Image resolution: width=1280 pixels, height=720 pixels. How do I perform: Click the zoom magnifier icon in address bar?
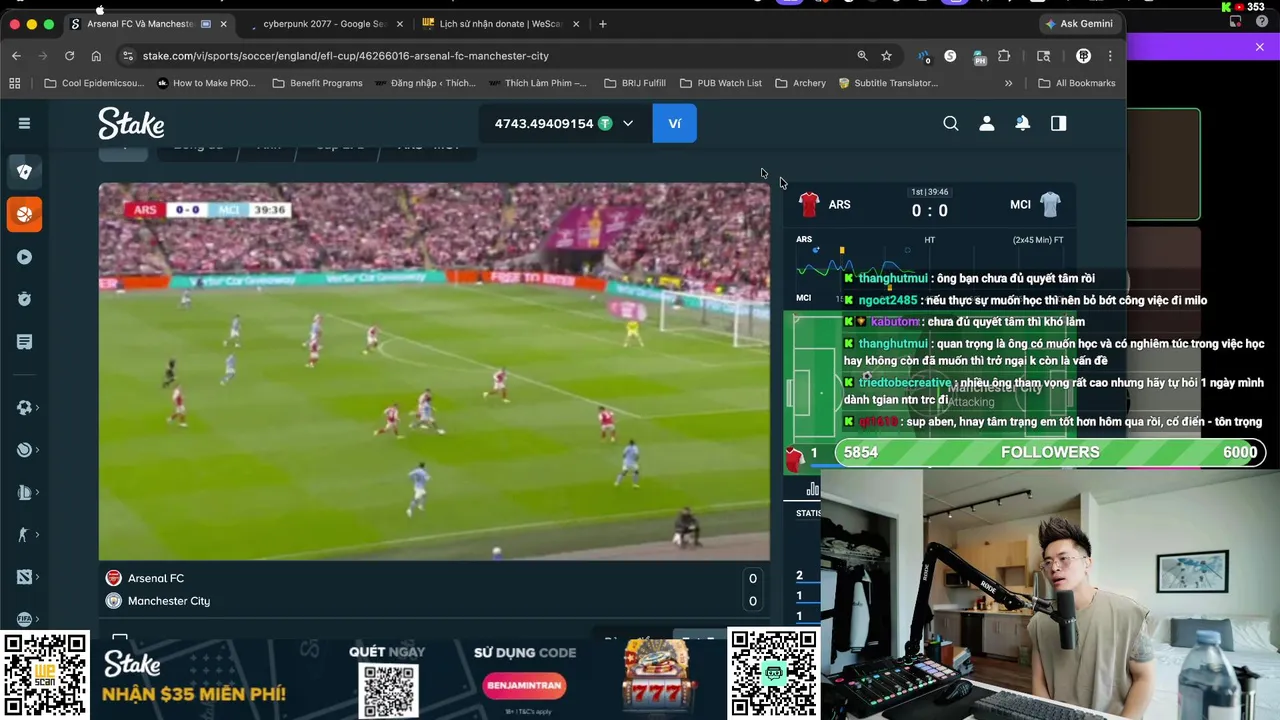click(862, 56)
